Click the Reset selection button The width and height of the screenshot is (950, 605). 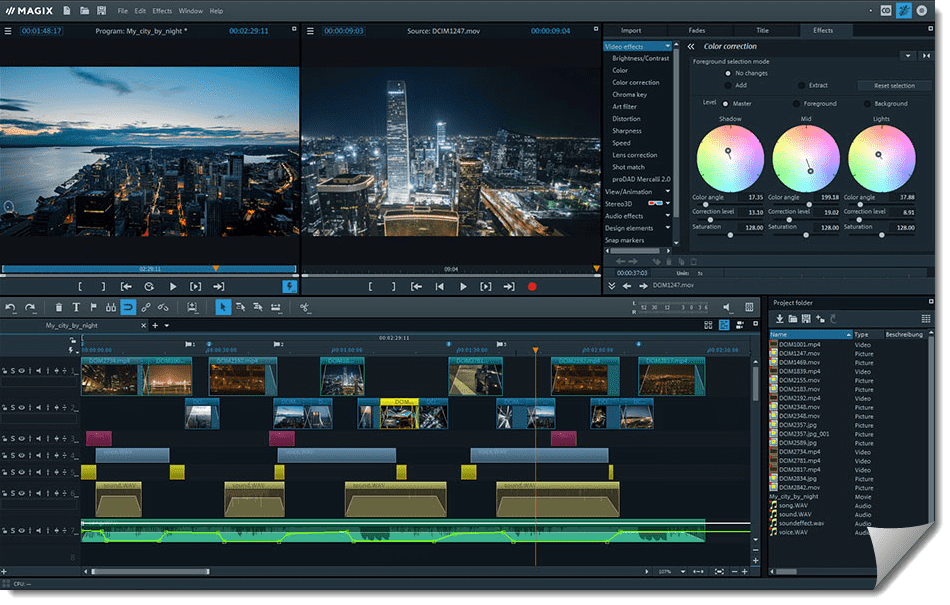pos(894,85)
